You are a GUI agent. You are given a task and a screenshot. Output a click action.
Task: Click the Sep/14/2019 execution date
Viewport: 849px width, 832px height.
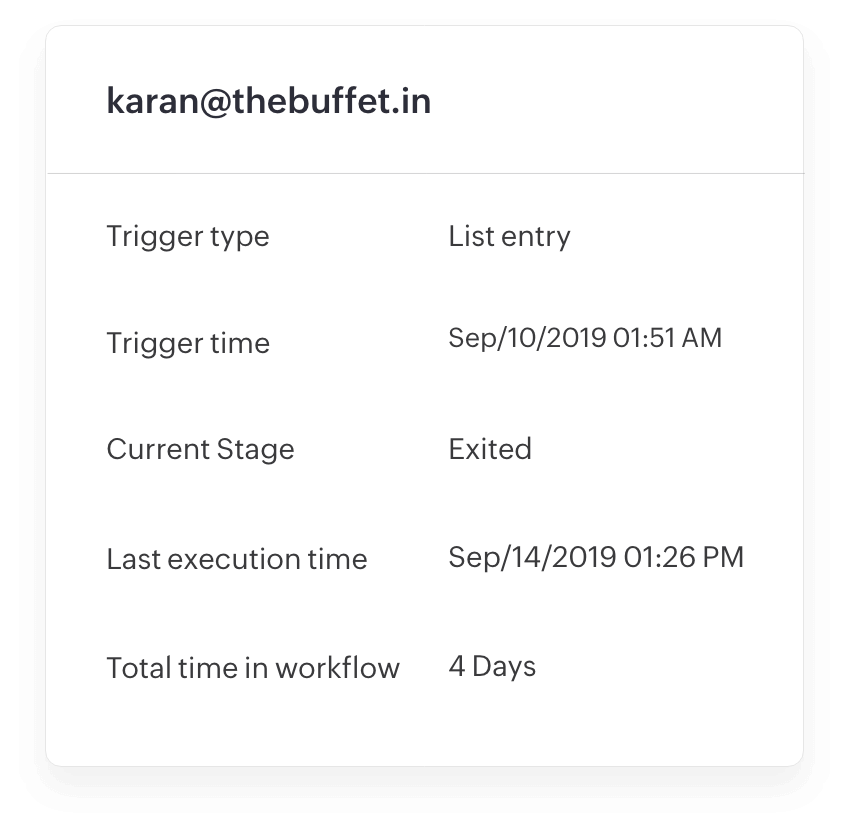[x=531, y=557]
